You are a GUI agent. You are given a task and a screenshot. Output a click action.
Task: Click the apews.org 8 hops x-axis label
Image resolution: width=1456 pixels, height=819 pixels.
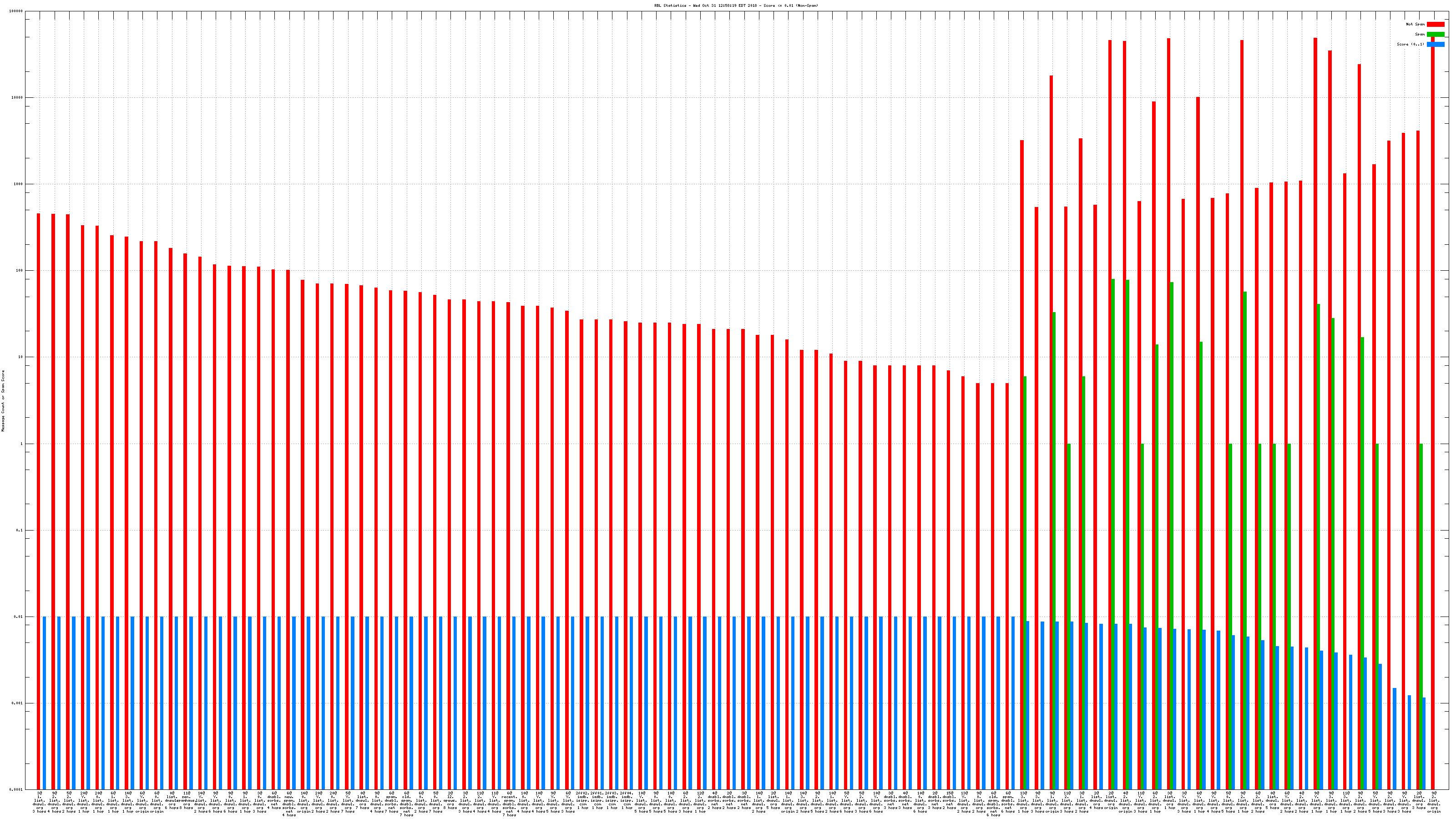tap(450, 800)
